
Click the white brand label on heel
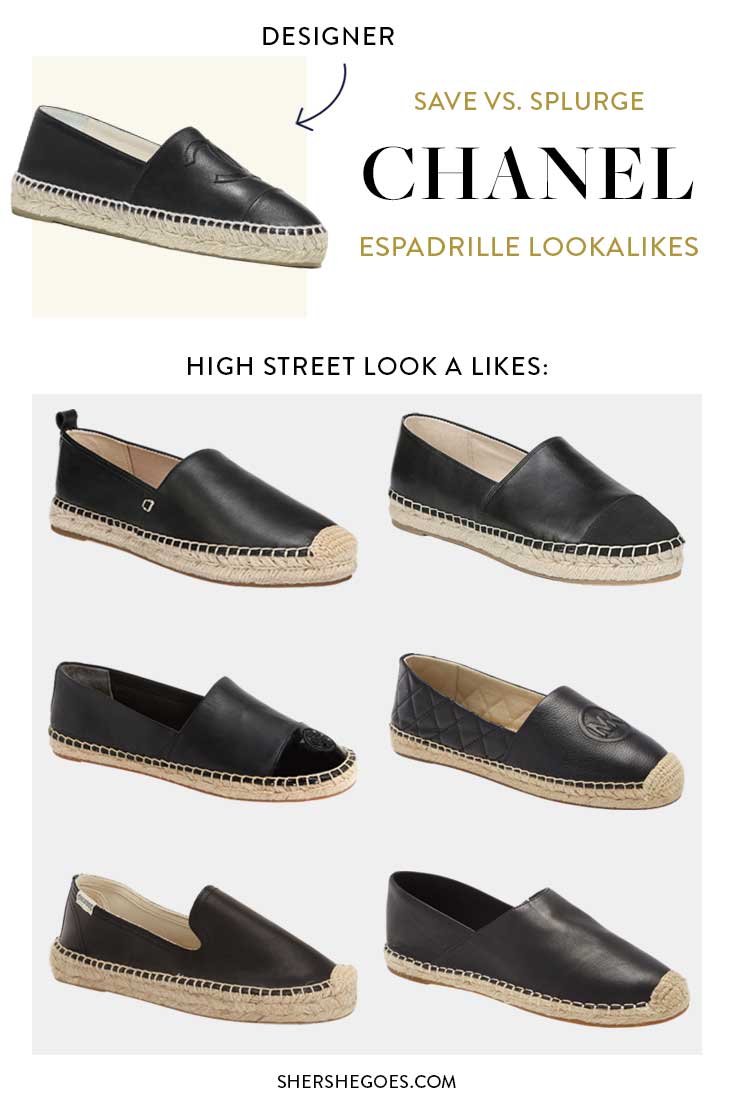(84, 903)
